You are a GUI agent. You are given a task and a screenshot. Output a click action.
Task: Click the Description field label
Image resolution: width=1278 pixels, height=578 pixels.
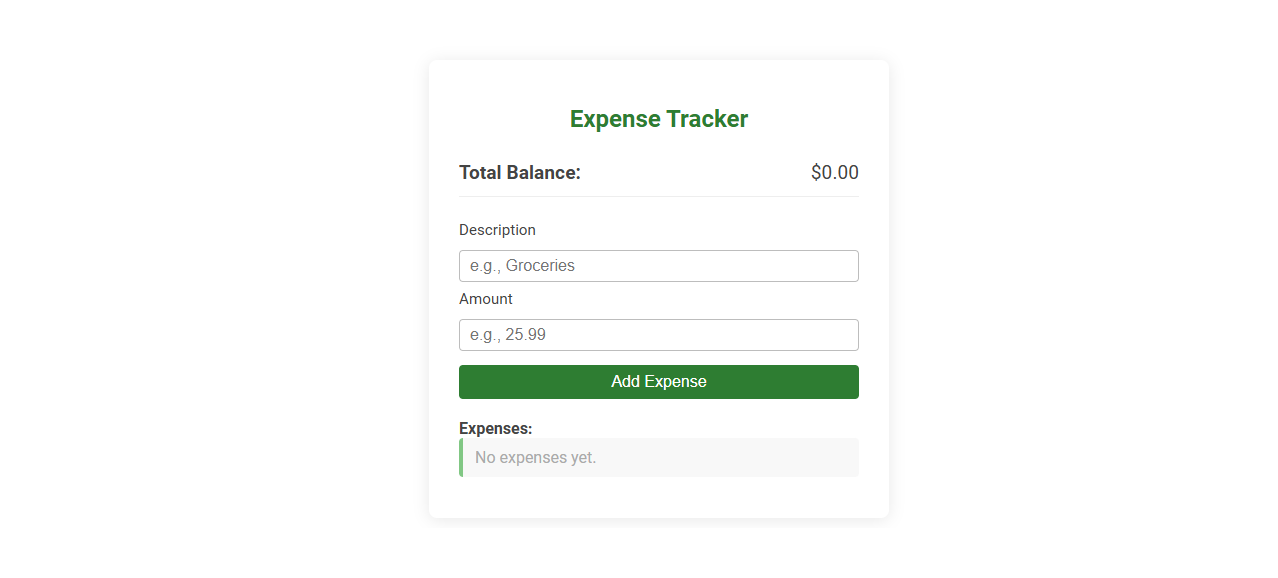coord(497,229)
